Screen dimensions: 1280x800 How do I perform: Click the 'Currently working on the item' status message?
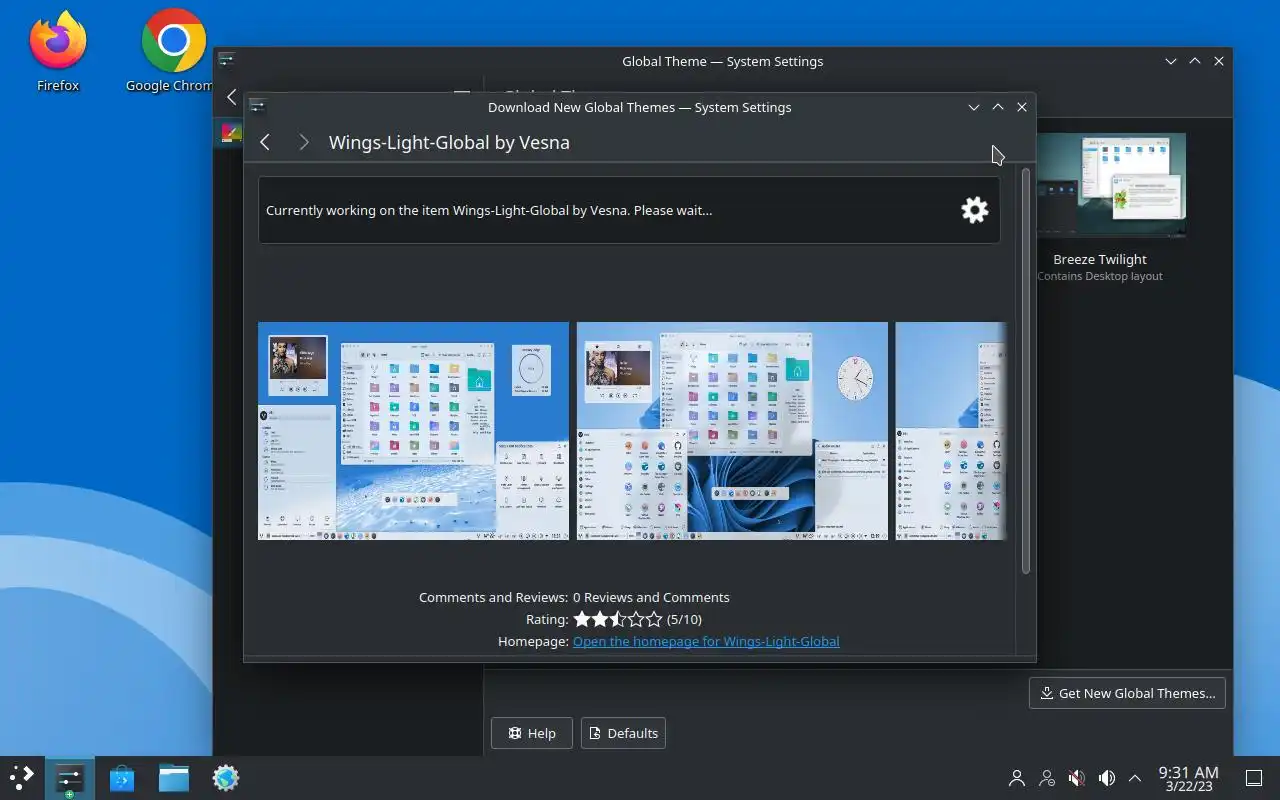pyautogui.click(x=489, y=210)
